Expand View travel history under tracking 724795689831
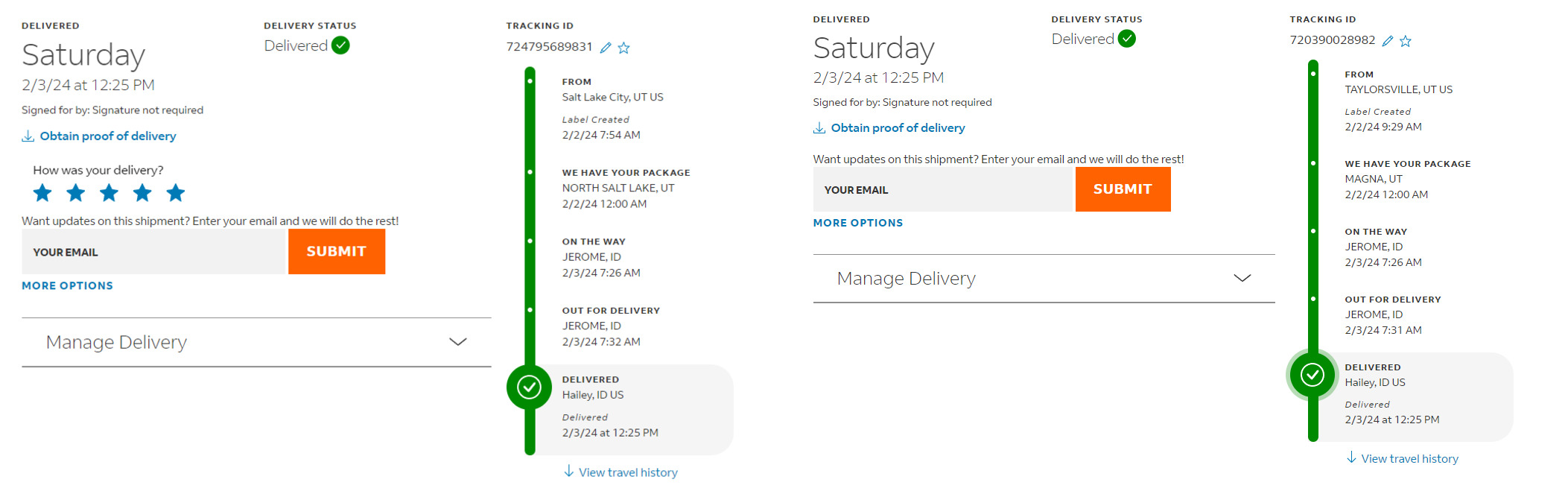 click(x=621, y=472)
